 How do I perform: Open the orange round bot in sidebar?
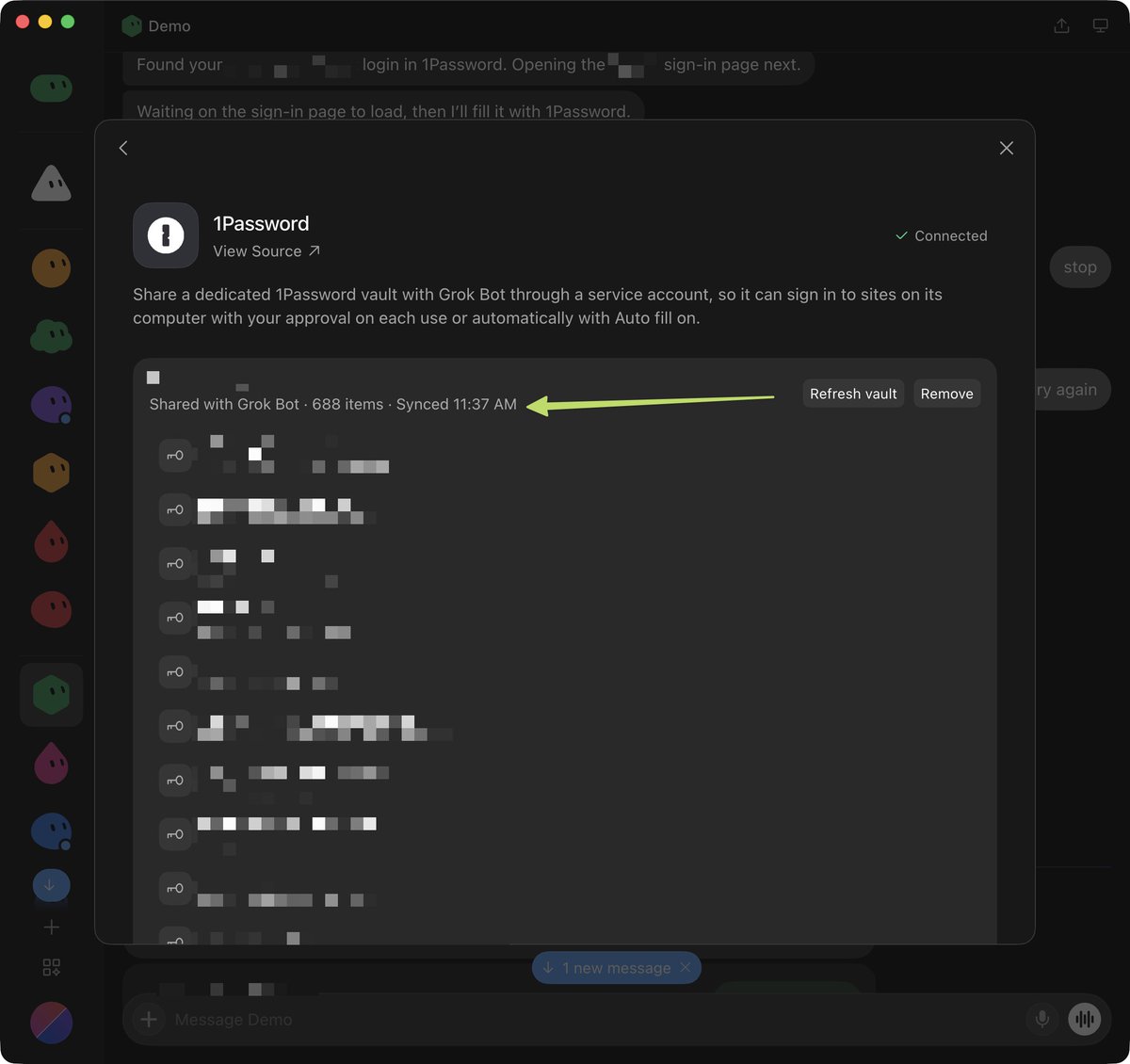click(51, 268)
